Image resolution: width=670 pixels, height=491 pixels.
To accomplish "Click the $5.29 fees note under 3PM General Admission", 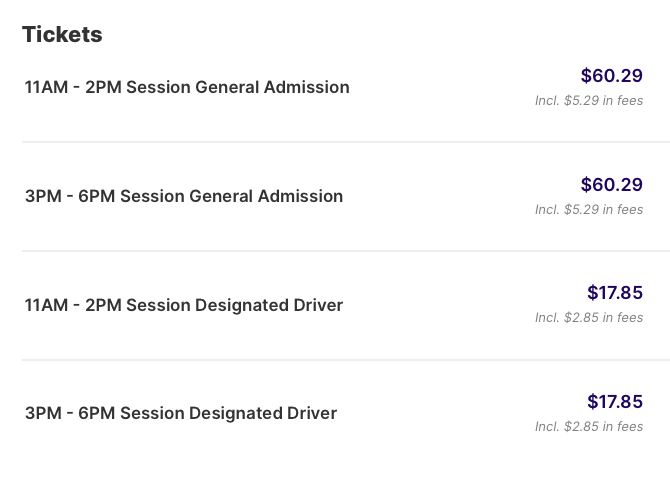I will (x=589, y=209).
